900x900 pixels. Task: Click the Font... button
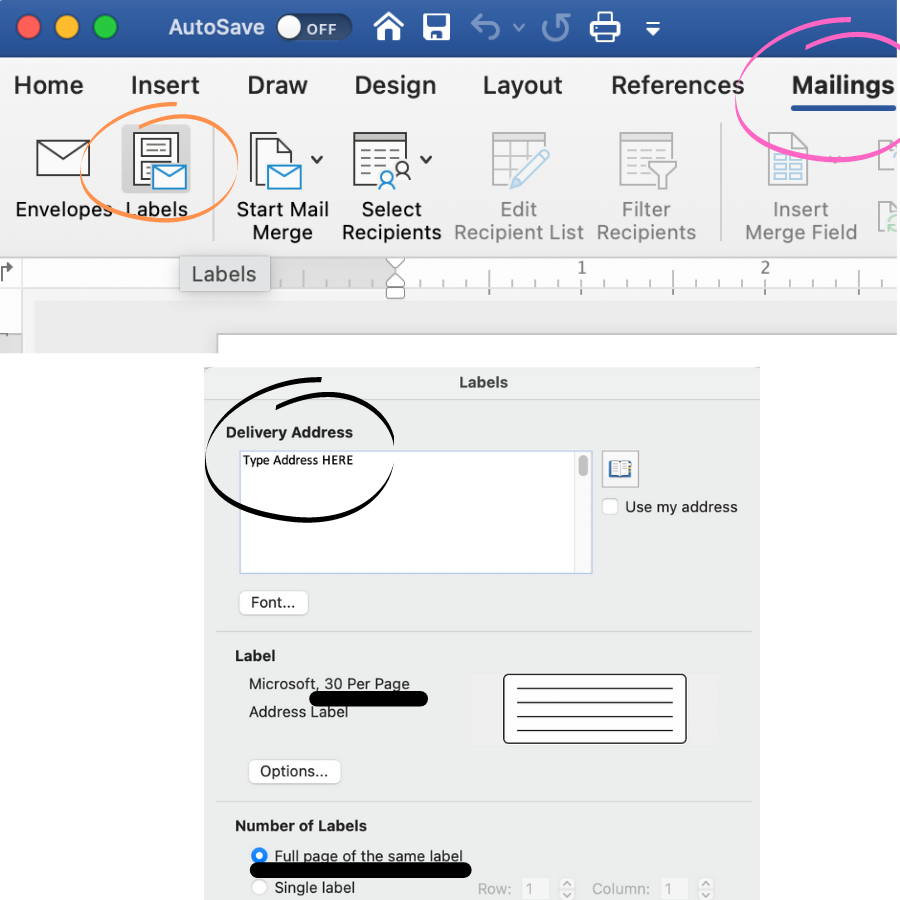coord(273,603)
